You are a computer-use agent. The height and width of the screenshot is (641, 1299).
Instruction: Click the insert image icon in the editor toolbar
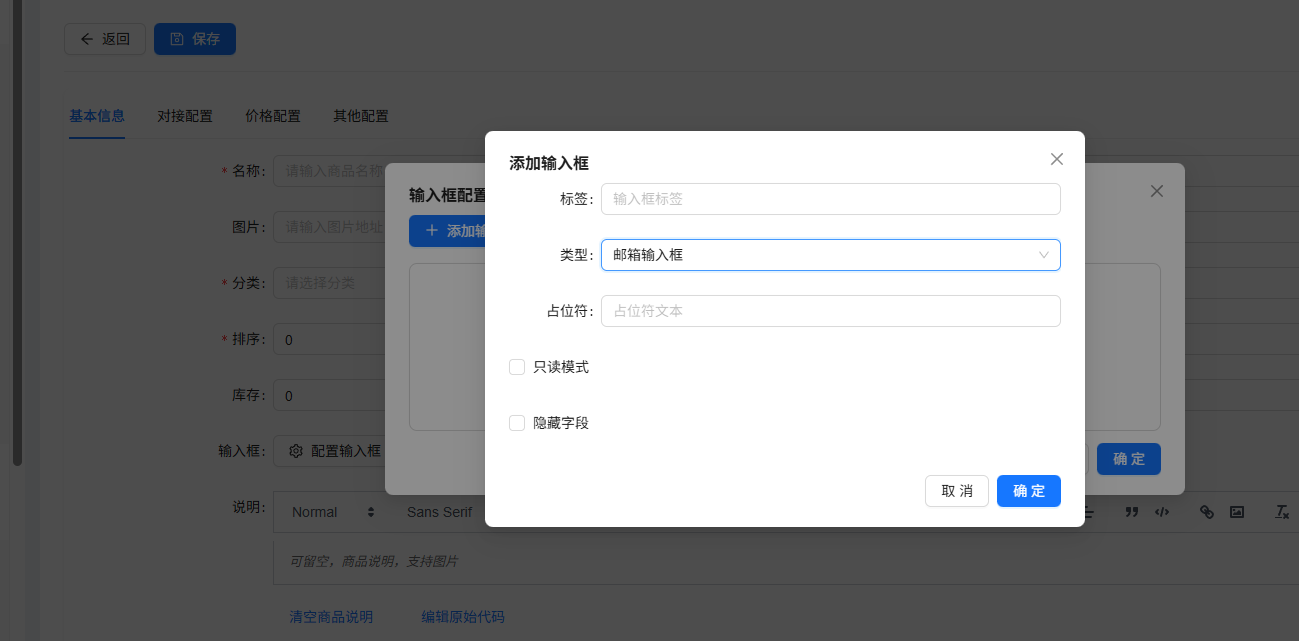click(x=1237, y=512)
